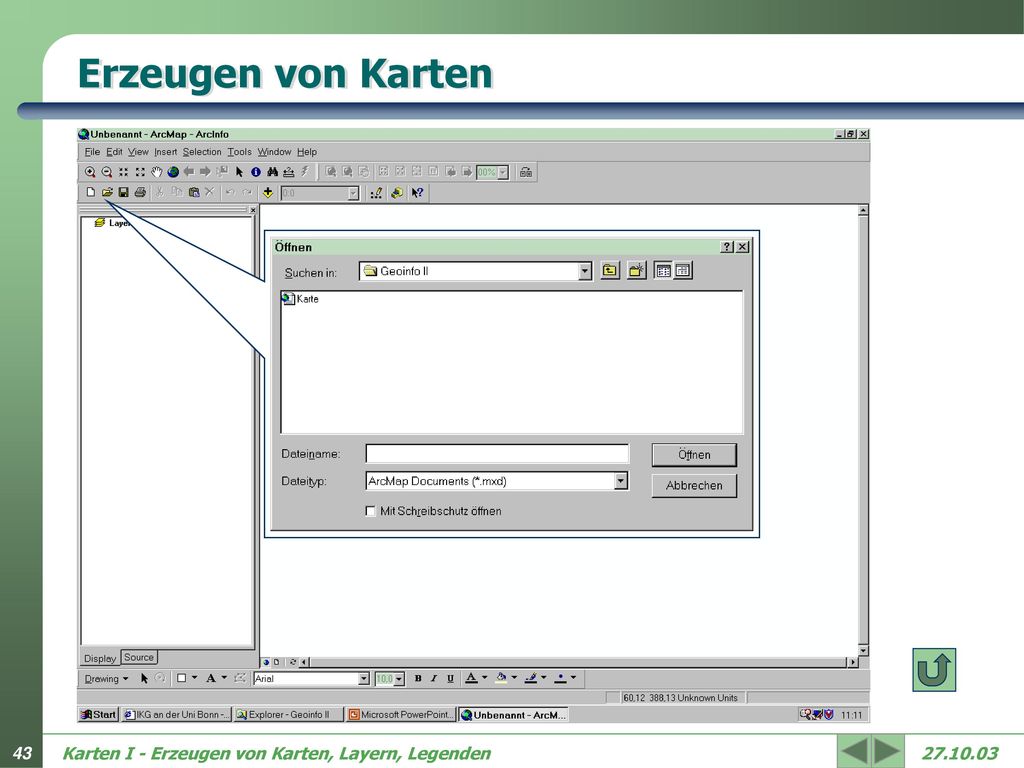The height and width of the screenshot is (768, 1024).
Task: Select the Identify info tool
Action: pyautogui.click(x=256, y=172)
